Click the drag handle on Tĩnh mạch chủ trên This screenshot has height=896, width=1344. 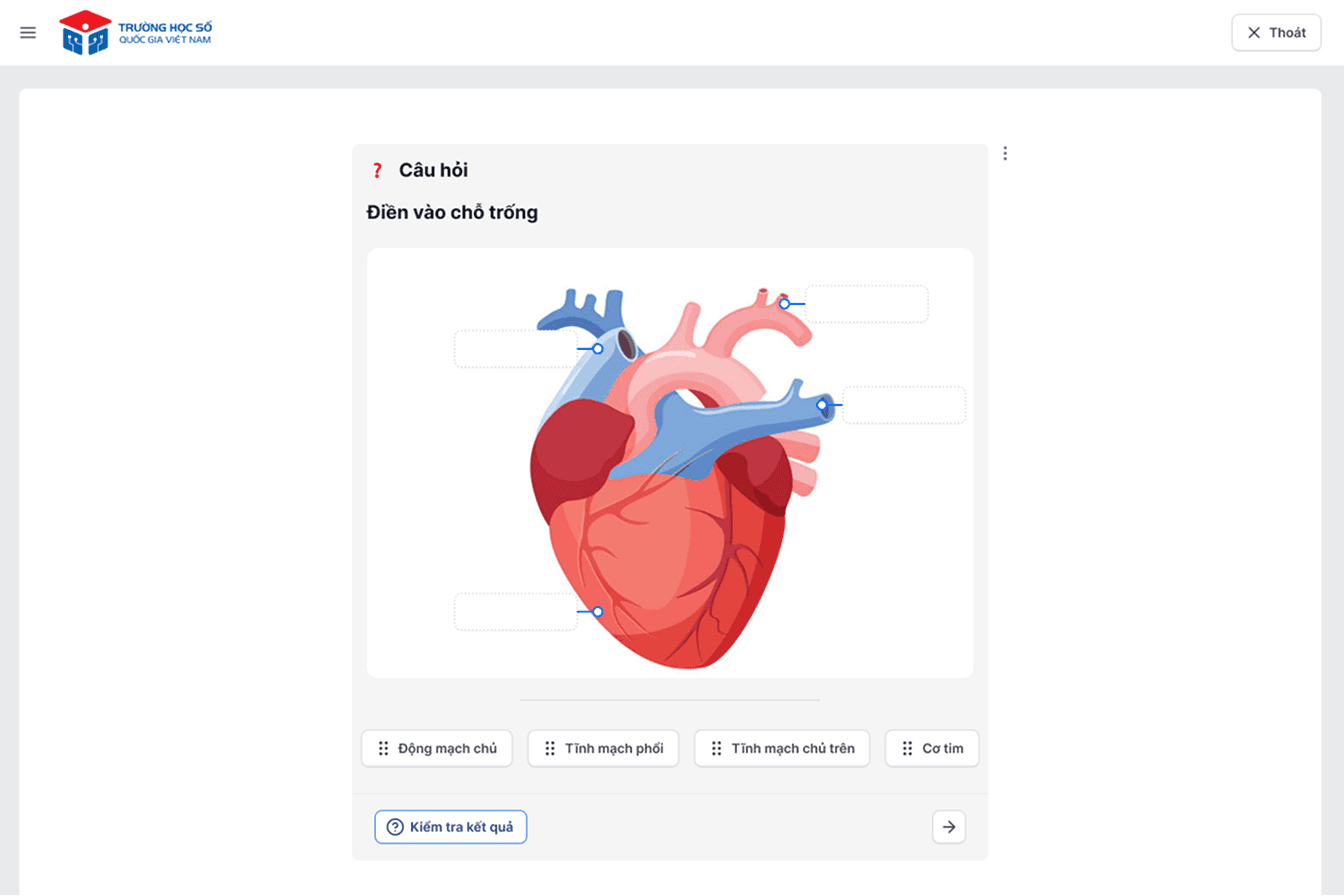716,748
